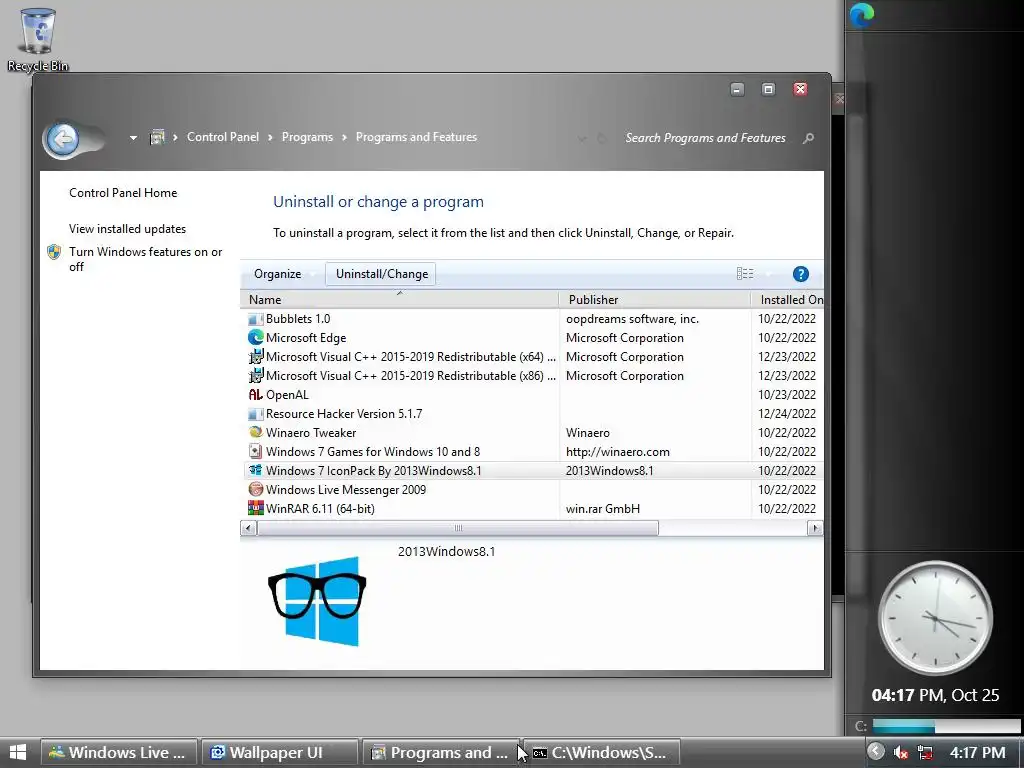Open the Windows Start button
This screenshot has width=1024, height=768.
pyautogui.click(x=18, y=752)
